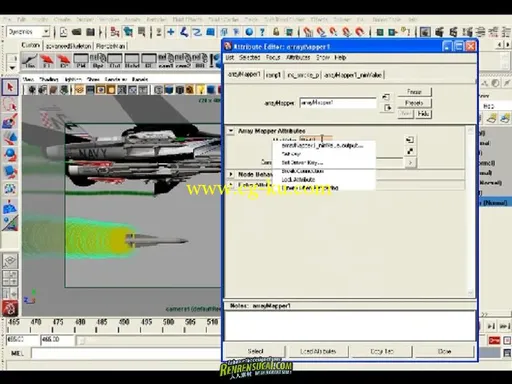Pick the Lasso Select tool
Image resolution: width=512 pixels, height=384 pixels.
[x=10, y=105]
